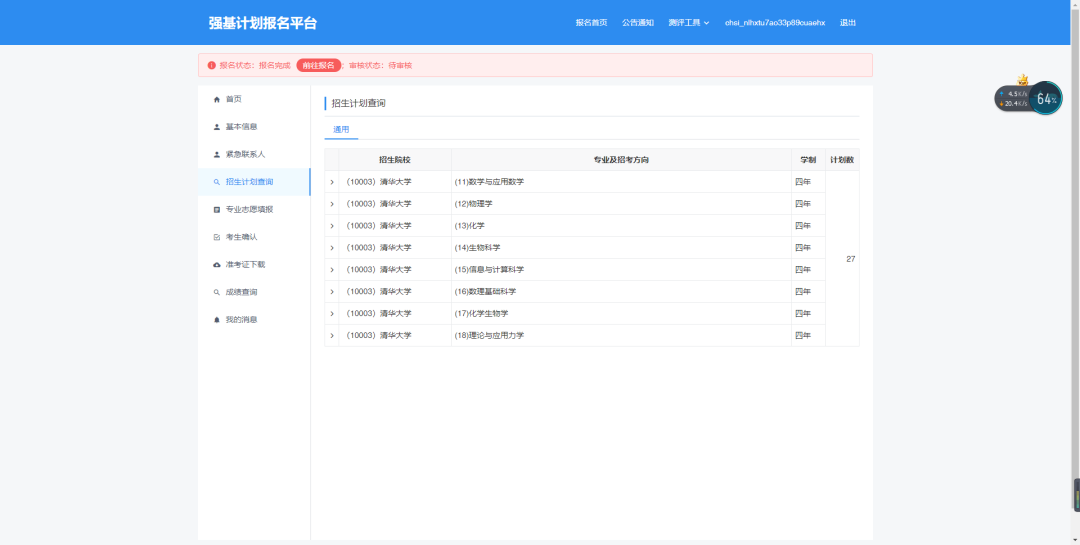Click the (16)数理基础科学 major text
Viewport: 1080px width, 545px height.
click(485, 291)
